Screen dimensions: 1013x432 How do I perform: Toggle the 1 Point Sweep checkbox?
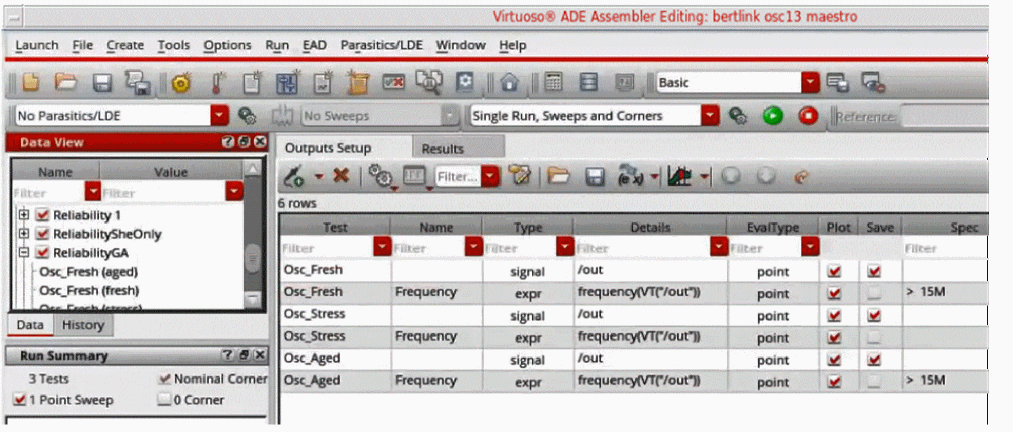(19, 400)
